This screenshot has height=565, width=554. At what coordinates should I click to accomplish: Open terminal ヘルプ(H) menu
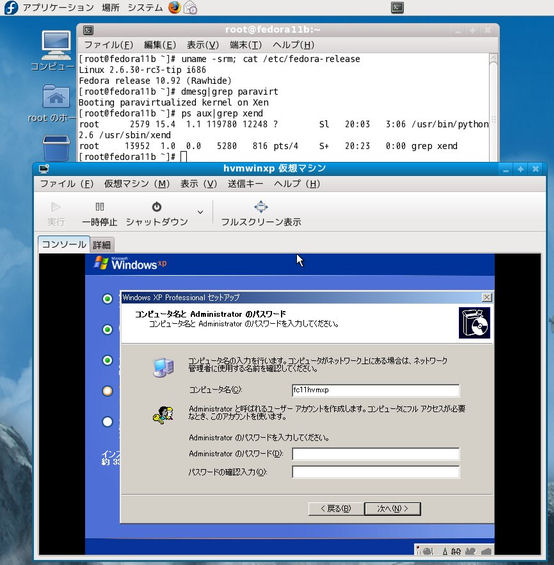(293, 45)
